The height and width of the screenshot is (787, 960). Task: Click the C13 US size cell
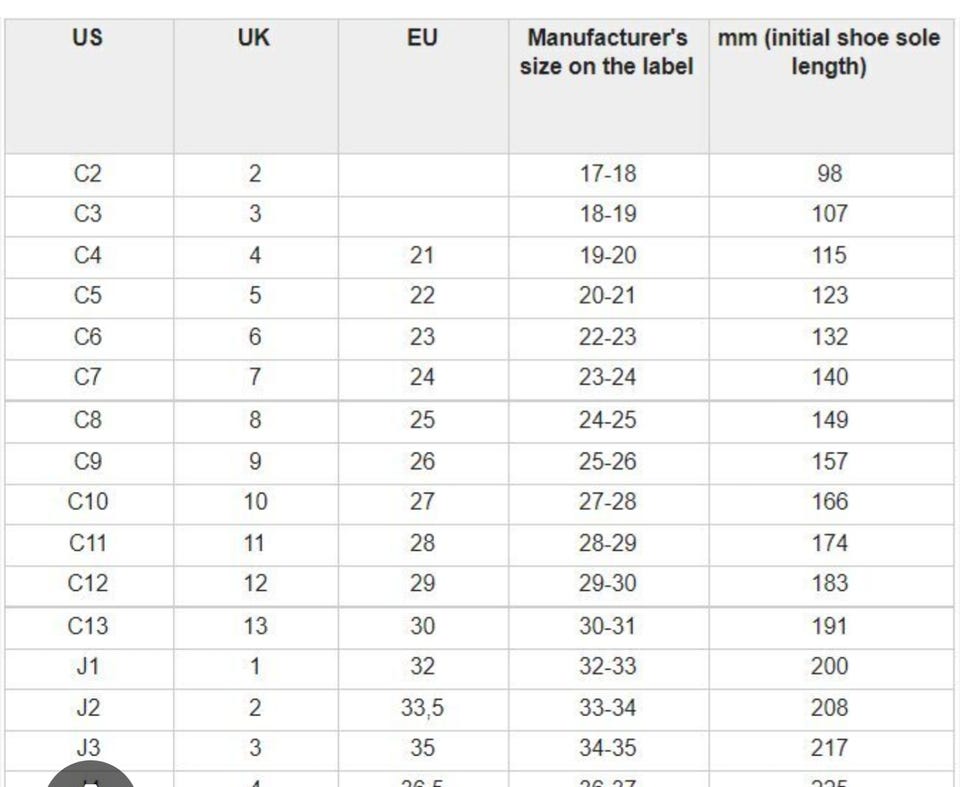point(88,626)
